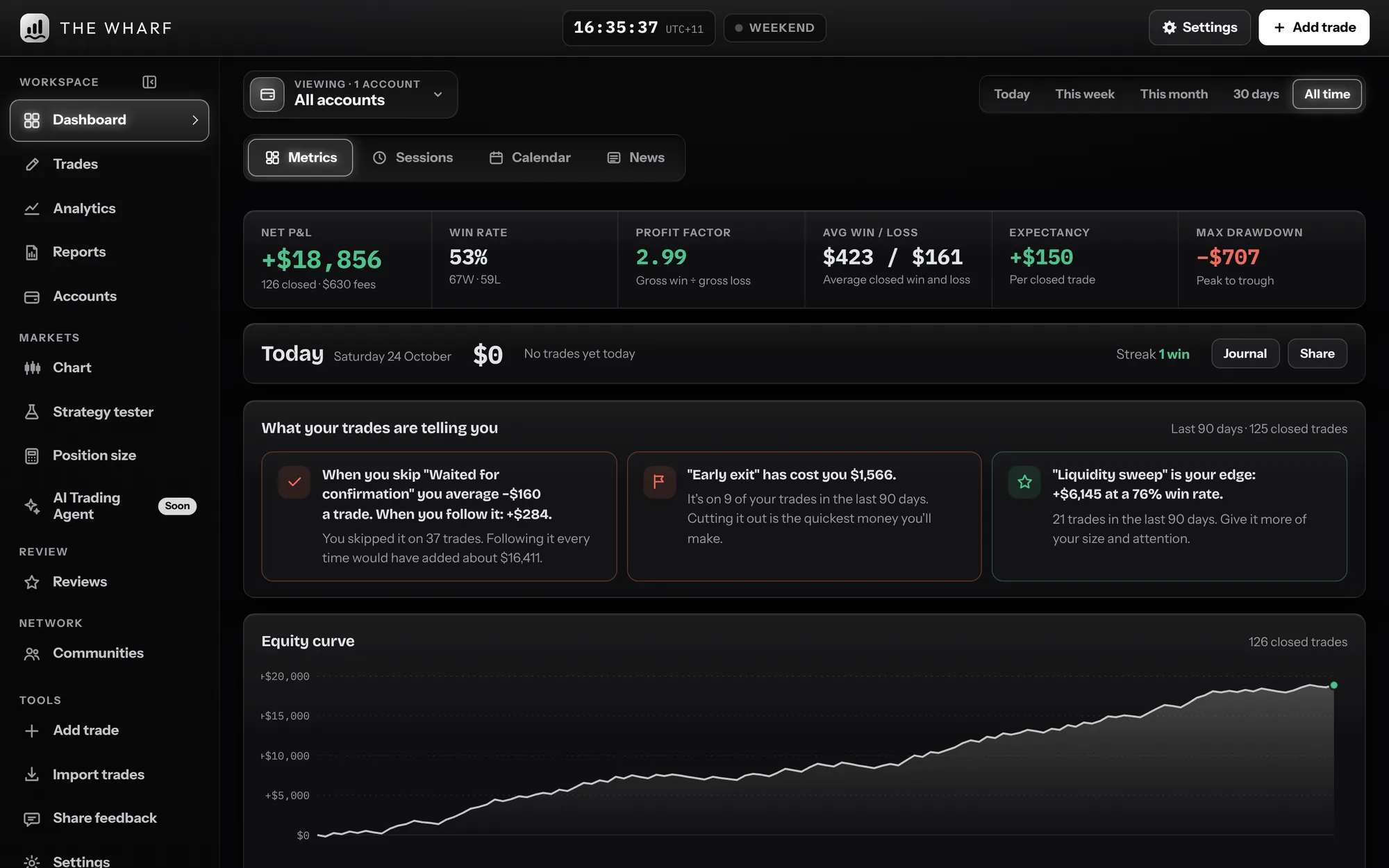This screenshot has height=868, width=1389.
Task: Switch to the News tab
Action: pos(635,158)
